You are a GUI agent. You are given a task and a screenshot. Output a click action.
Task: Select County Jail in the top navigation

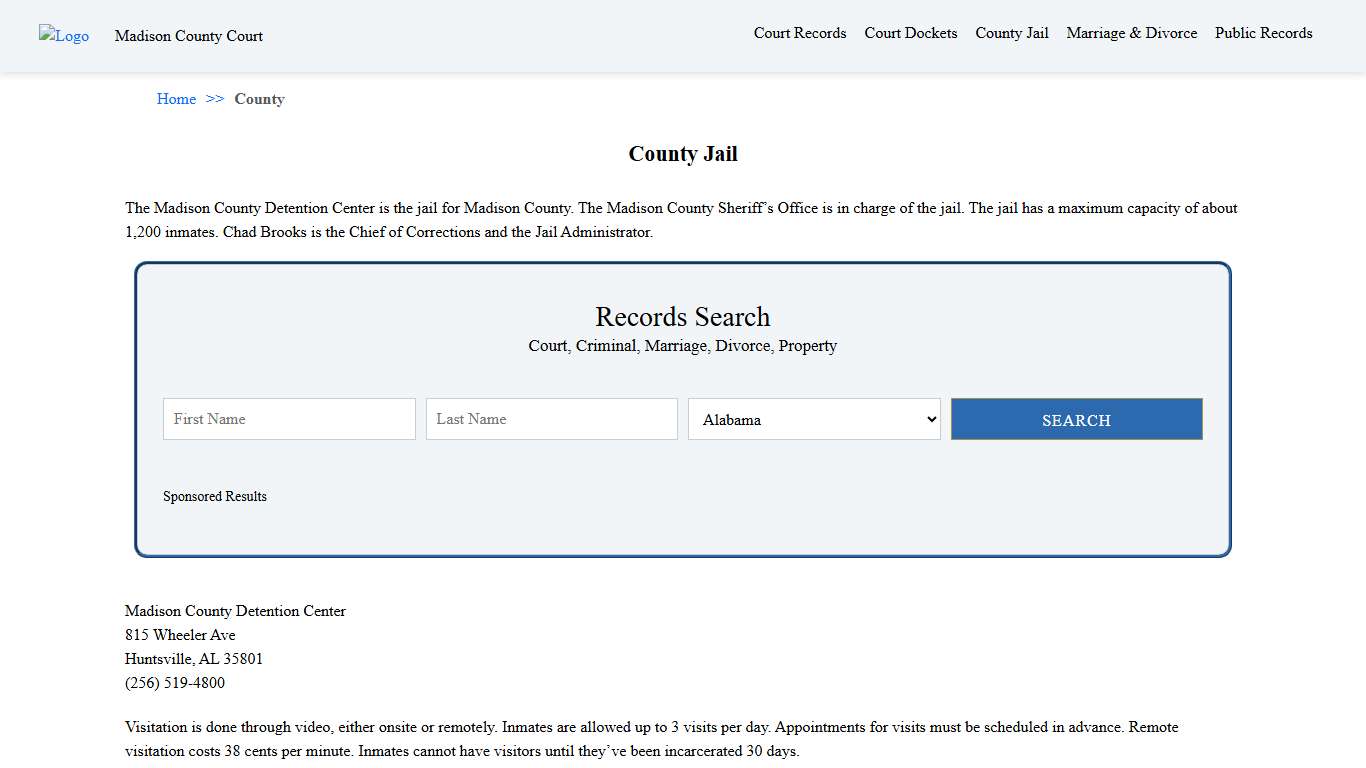pos(1011,33)
